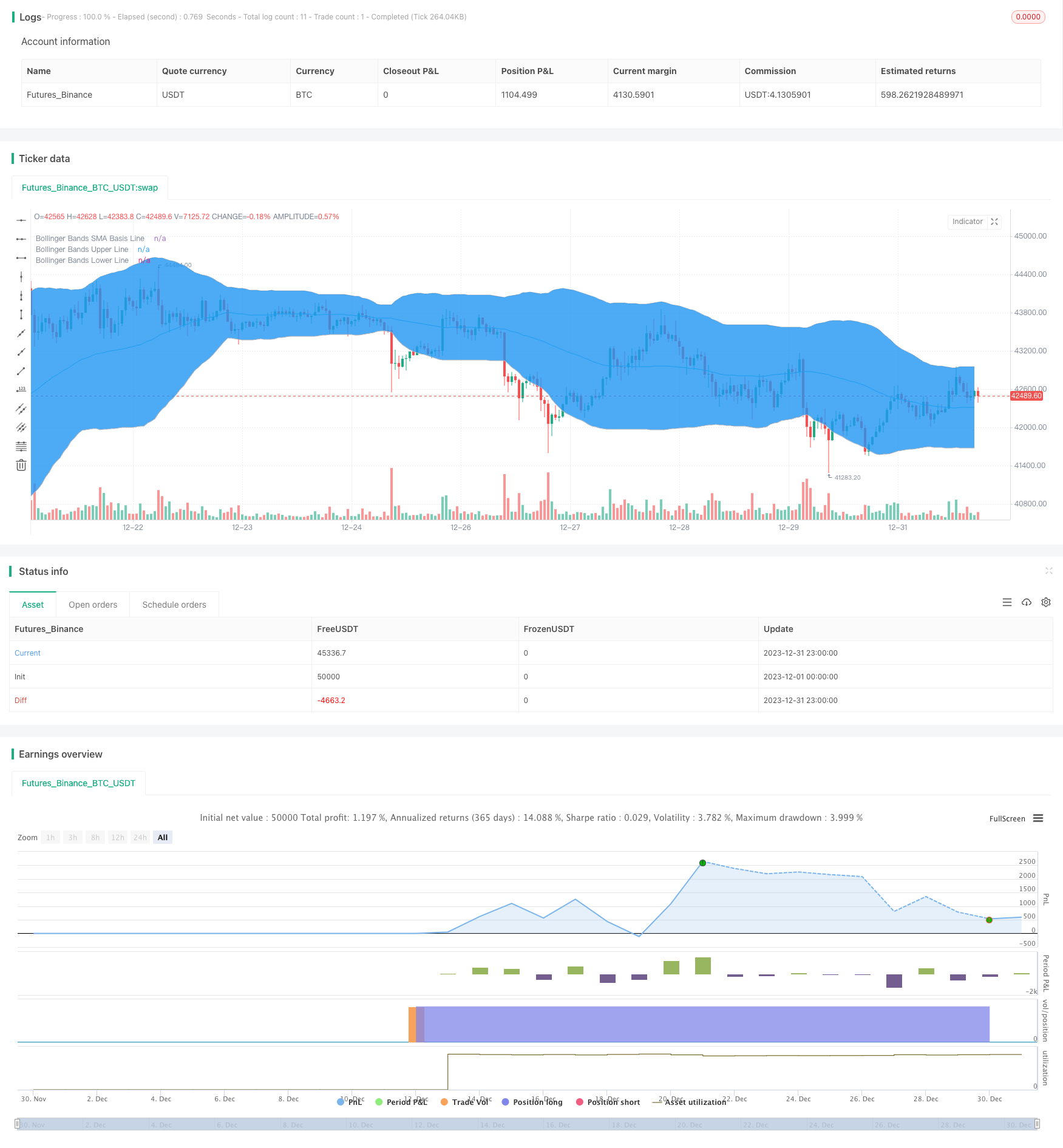Screen dimensions: 1063x1148
Task: Set earnings zoom to 8h
Action: pyautogui.click(x=95, y=837)
